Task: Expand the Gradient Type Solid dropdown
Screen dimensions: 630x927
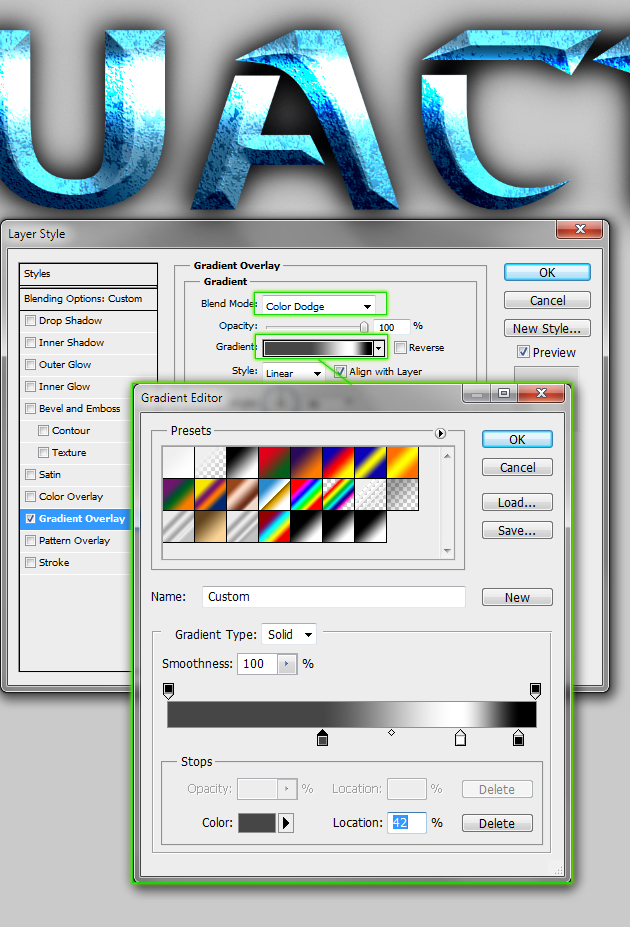Action: point(288,635)
